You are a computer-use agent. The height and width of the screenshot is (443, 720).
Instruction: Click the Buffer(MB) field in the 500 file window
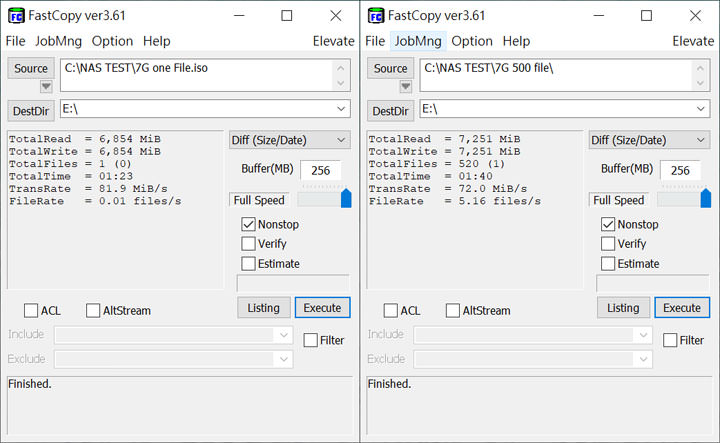680,170
